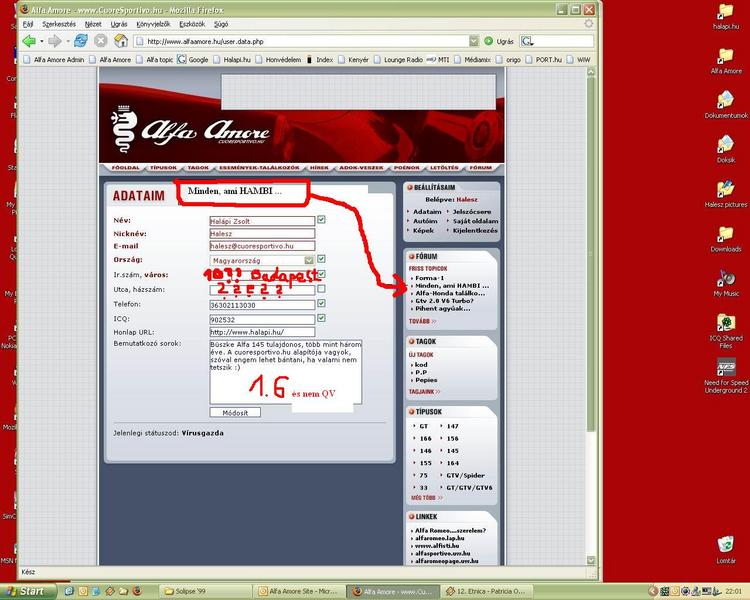Viewport: 750px width, 600px height.
Task: Click the Kijelentkezés link
Action: tap(475, 230)
